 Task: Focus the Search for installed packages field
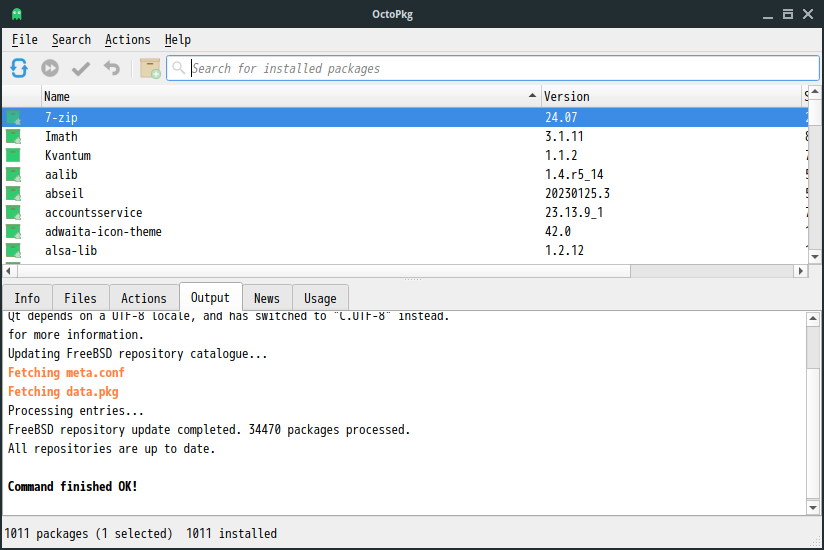492,68
